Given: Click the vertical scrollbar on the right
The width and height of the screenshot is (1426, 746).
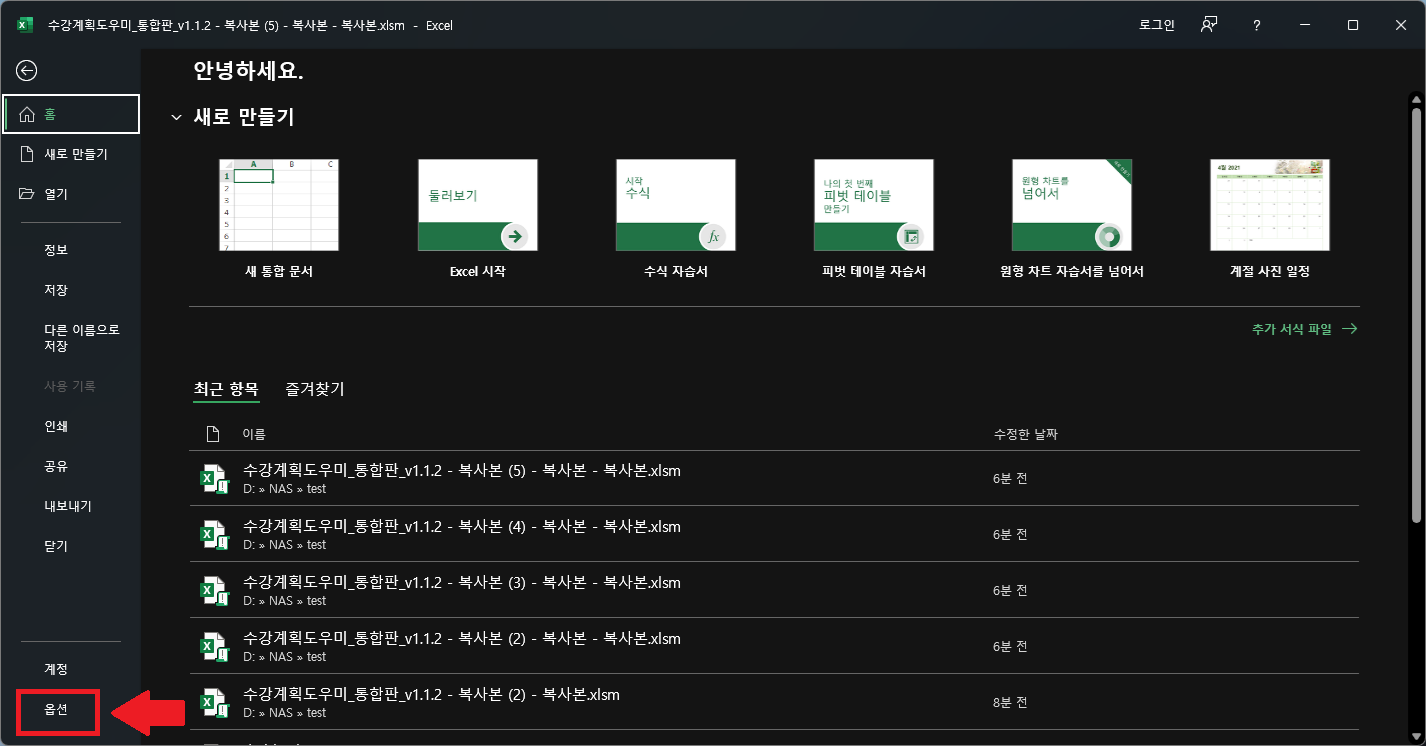Looking at the screenshot, I should (1415, 310).
